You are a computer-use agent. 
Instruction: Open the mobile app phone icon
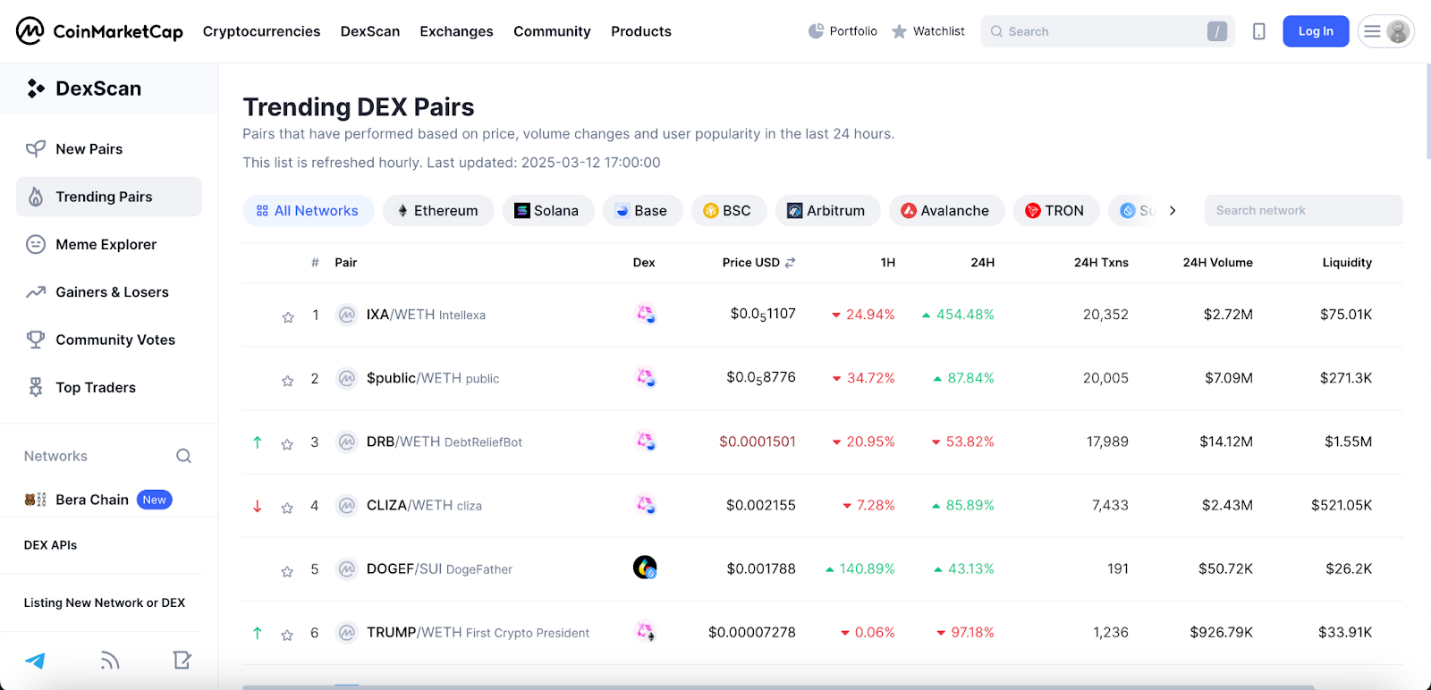1259,32
